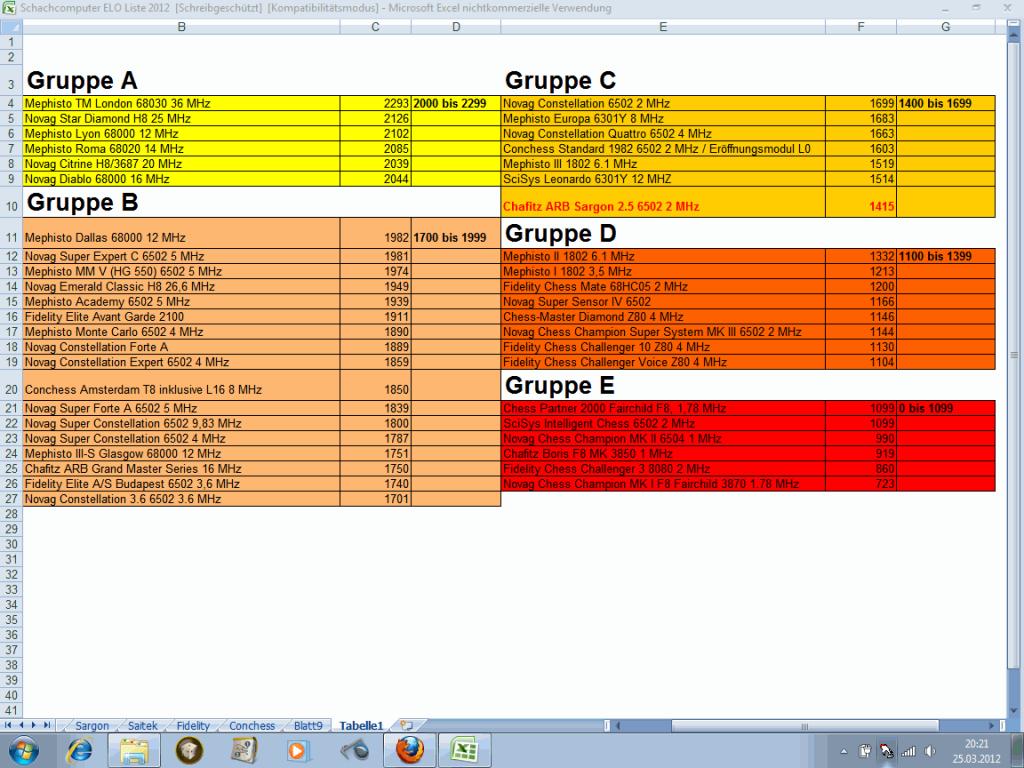Switch to the Blatt9 sheet tab
The width and height of the screenshot is (1024, 768).
308,726
